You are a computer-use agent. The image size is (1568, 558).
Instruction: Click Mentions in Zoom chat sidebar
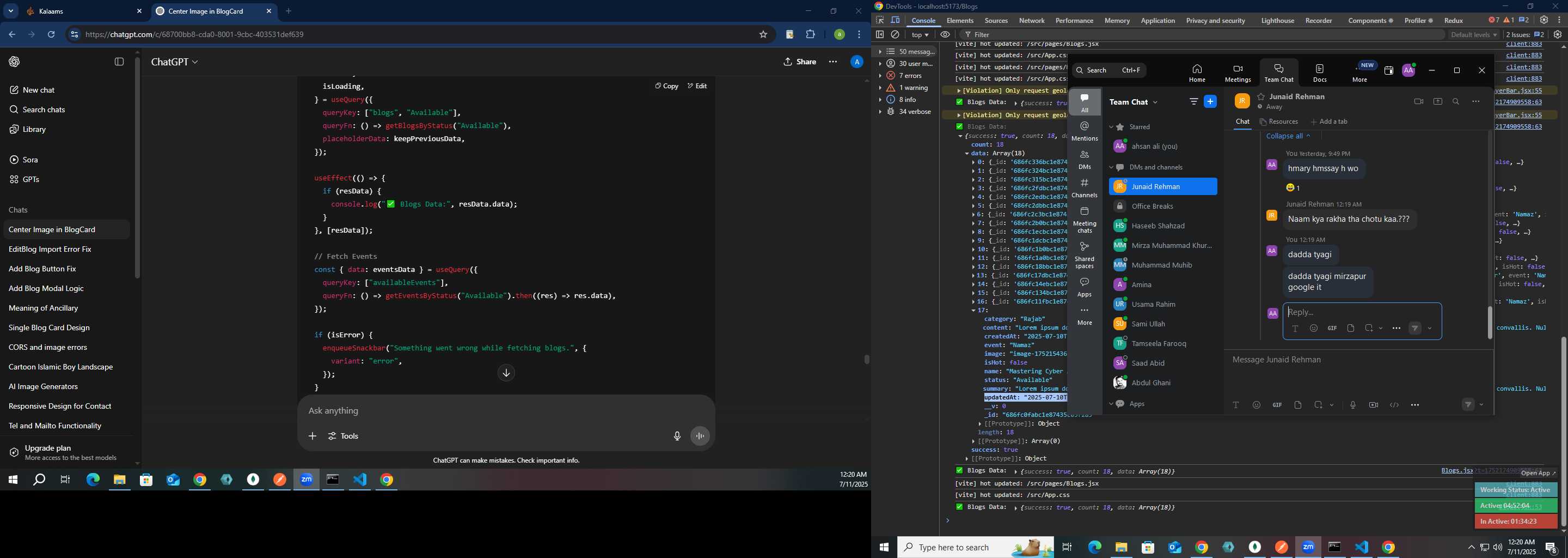(1085, 131)
